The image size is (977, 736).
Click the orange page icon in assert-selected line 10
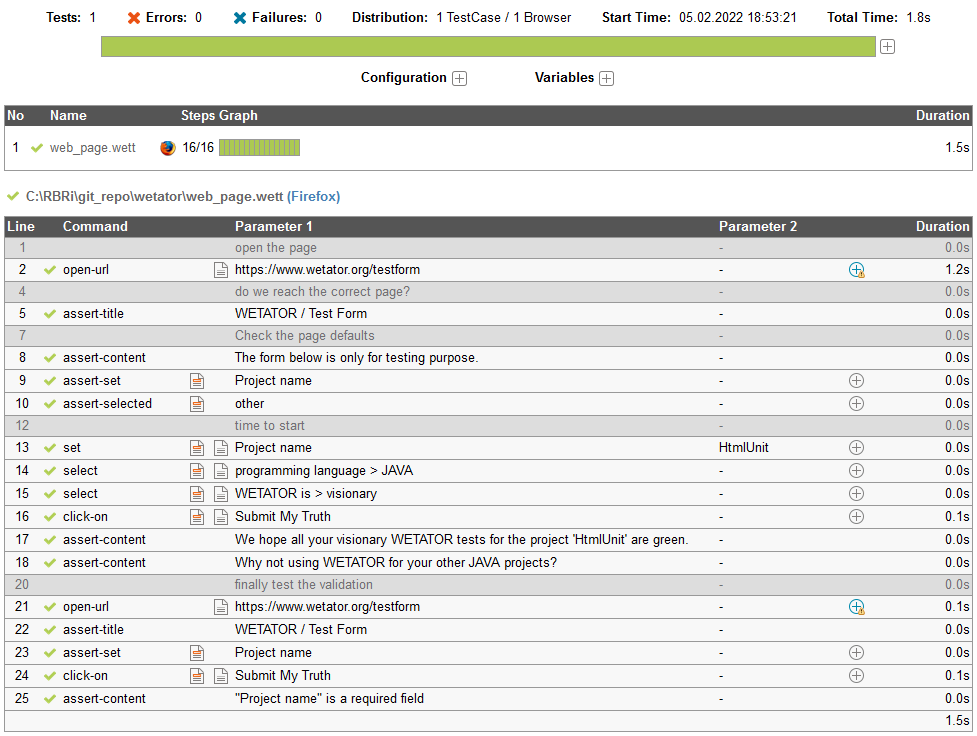(x=198, y=404)
